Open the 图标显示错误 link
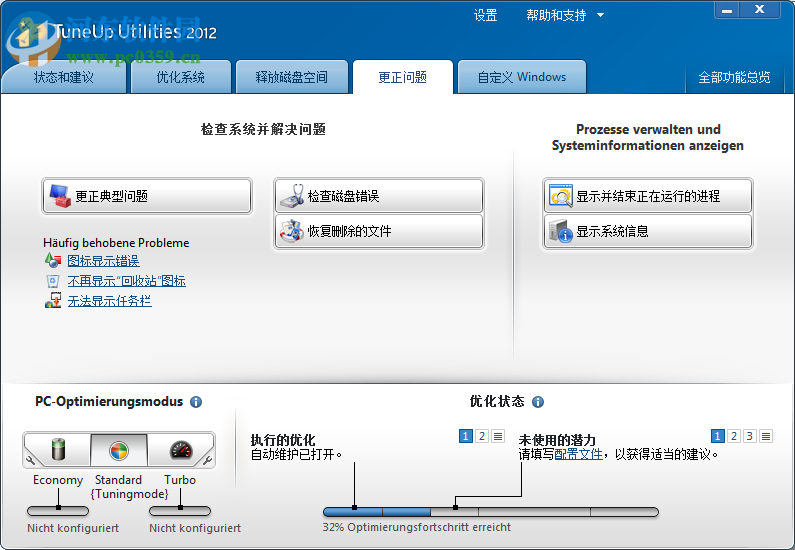The image size is (795, 550). click(x=103, y=261)
